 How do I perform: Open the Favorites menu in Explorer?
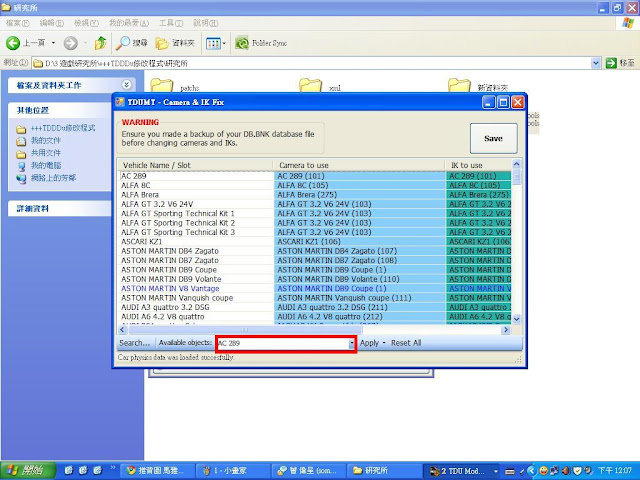[129, 23]
